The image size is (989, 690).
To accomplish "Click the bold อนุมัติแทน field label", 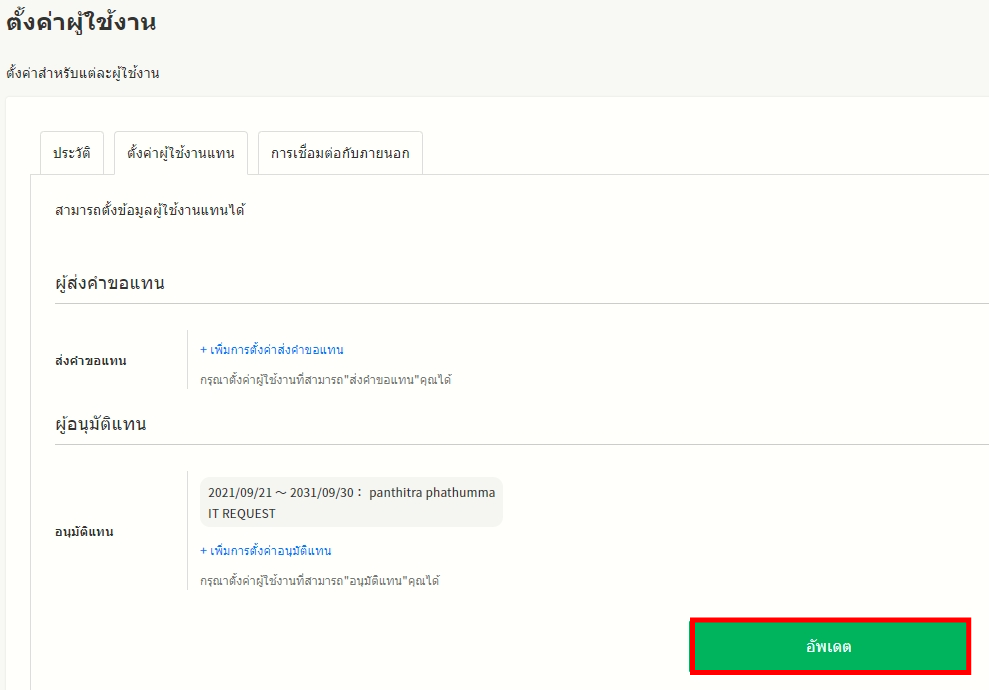I will [84, 532].
